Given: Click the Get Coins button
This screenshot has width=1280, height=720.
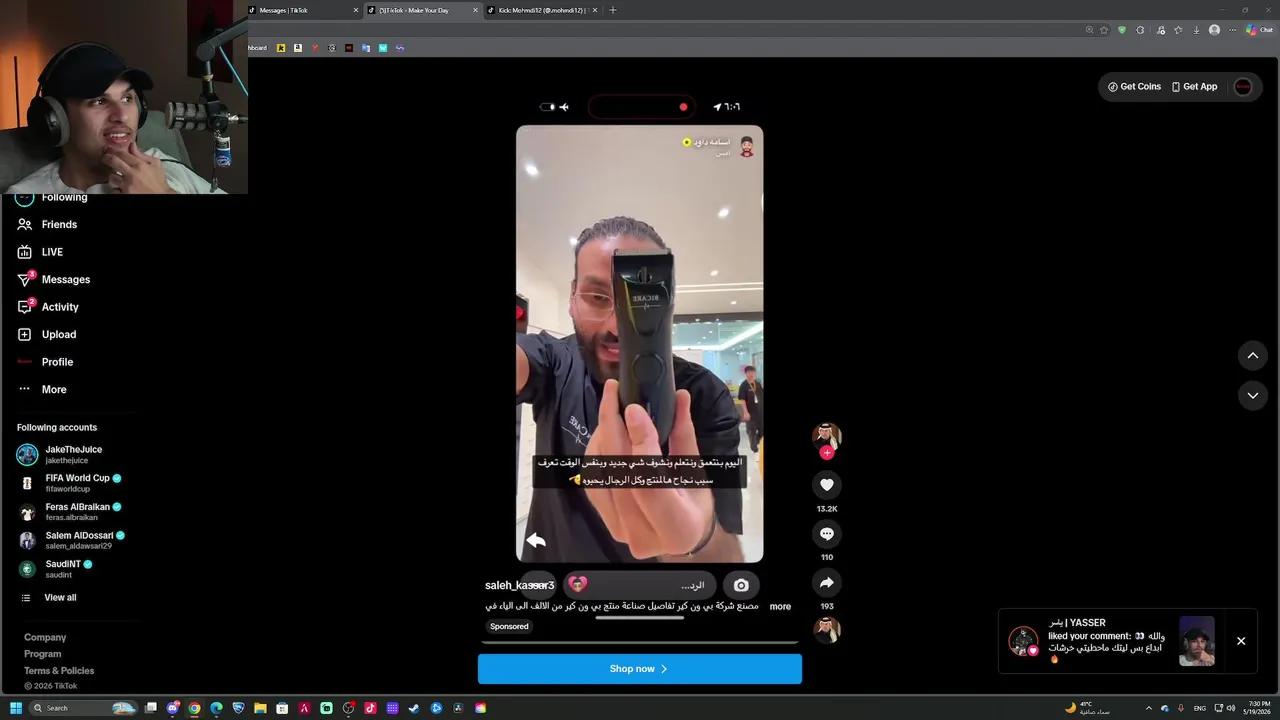Looking at the screenshot, I should coord(1134,87).
